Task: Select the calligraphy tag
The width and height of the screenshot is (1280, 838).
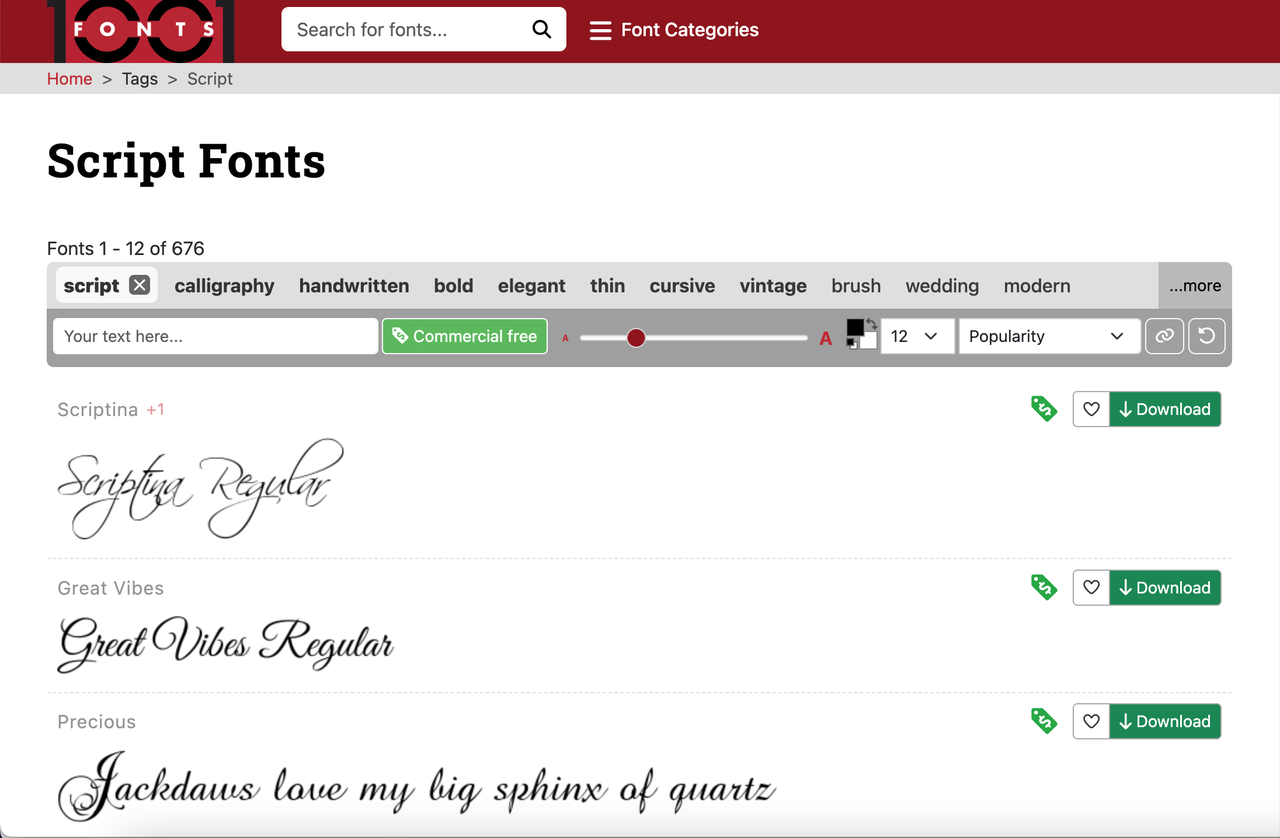Action: pos(224,286)
